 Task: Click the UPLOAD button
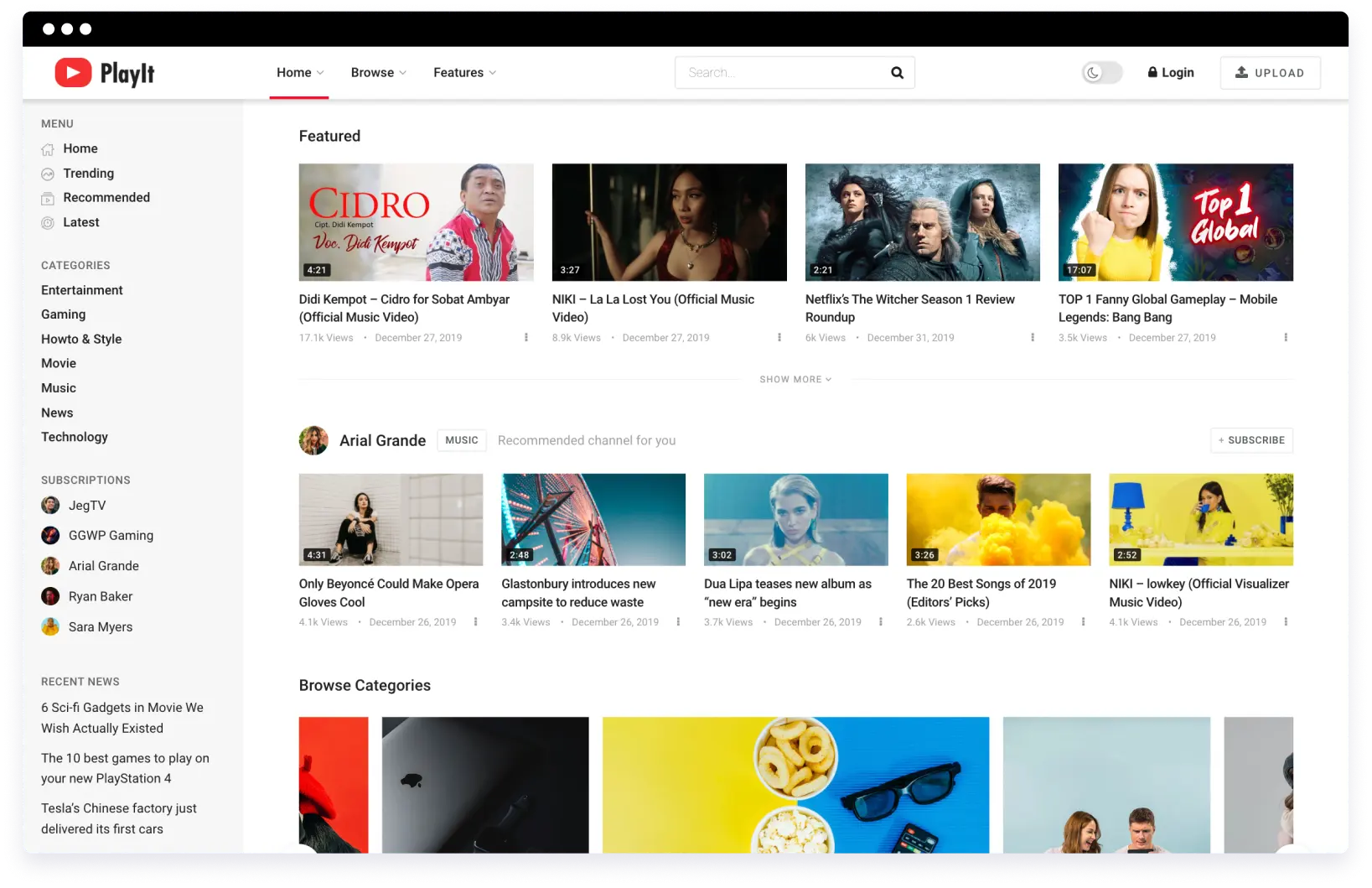point(1271,73)
